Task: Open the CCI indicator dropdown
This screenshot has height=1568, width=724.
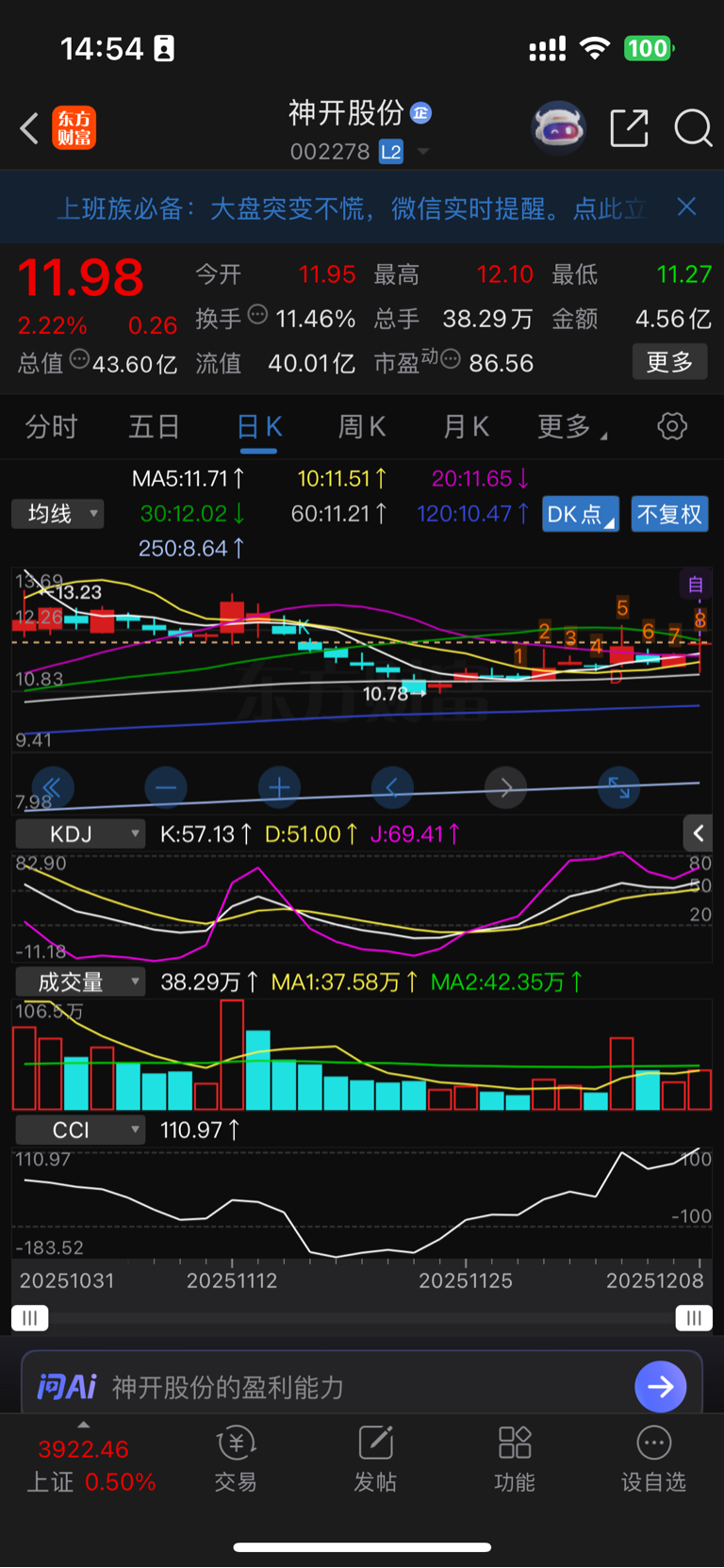Action: pos(79,1130)
